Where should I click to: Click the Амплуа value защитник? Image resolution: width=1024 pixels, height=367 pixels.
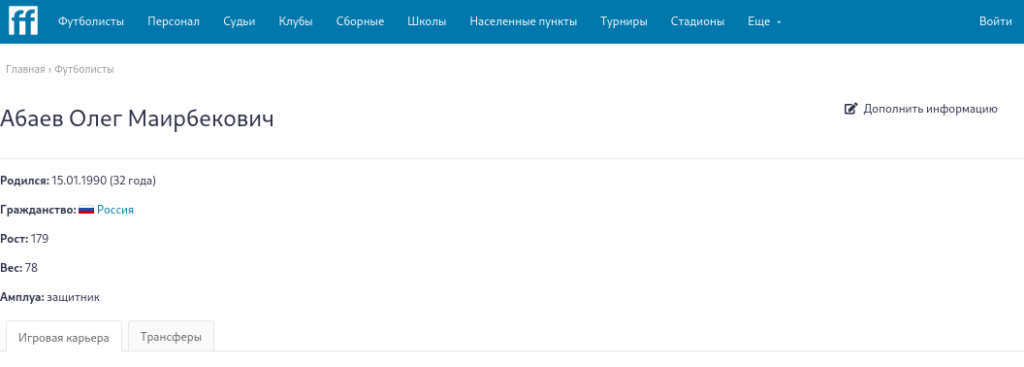coord(73,297)
